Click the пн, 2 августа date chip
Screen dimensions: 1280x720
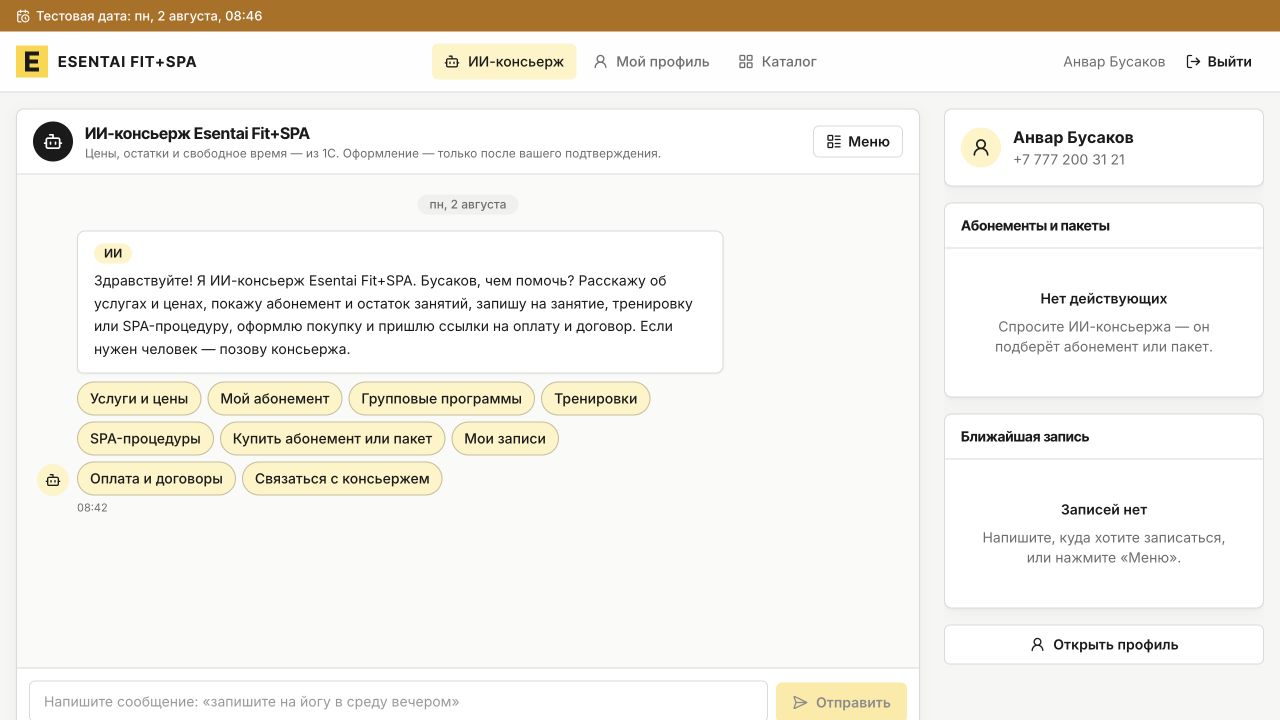(468, 204)
